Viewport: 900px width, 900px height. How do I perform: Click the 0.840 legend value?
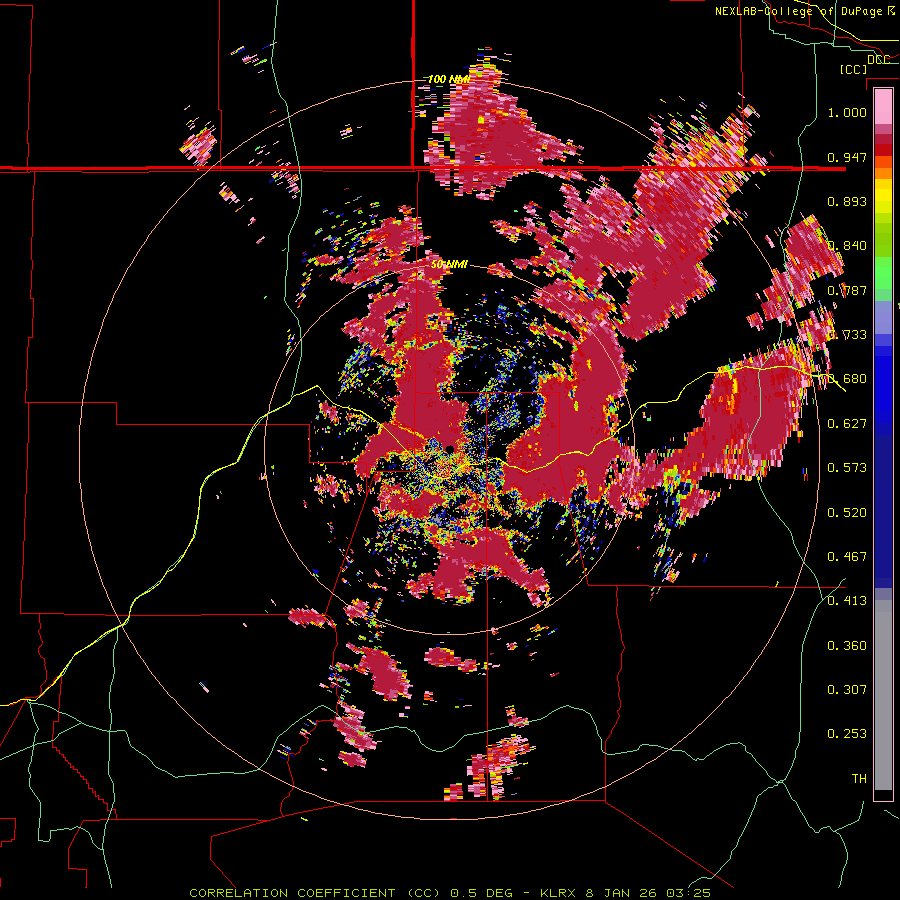coord(847,246)
